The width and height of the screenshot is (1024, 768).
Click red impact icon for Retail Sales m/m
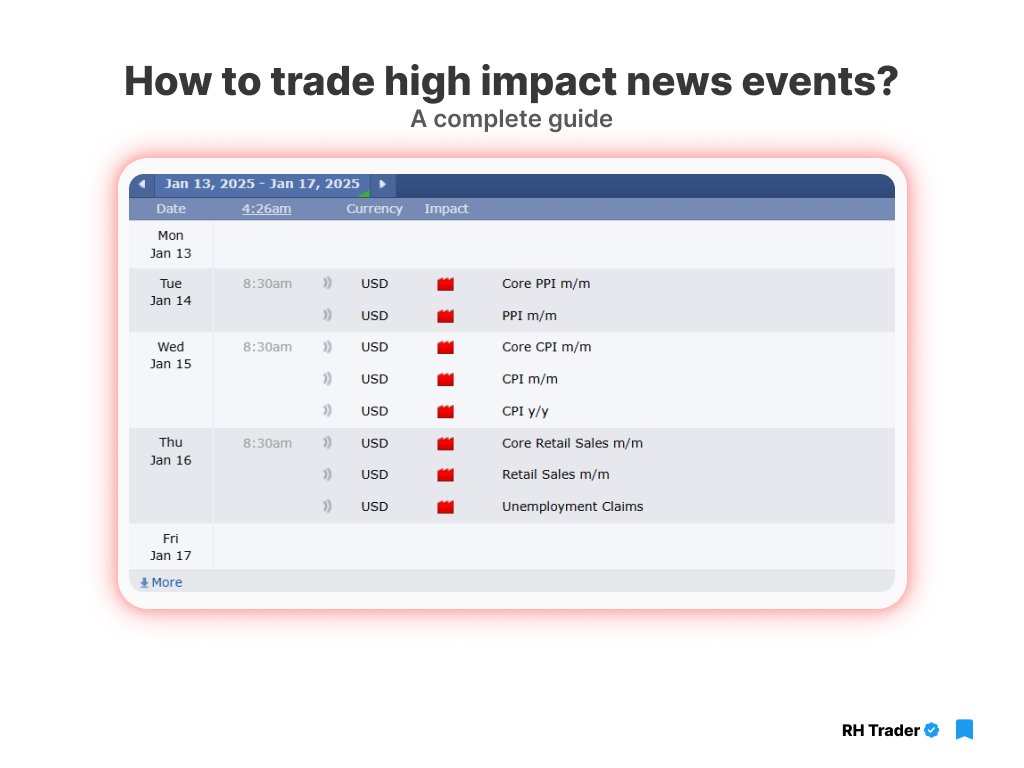pos(445,475)
